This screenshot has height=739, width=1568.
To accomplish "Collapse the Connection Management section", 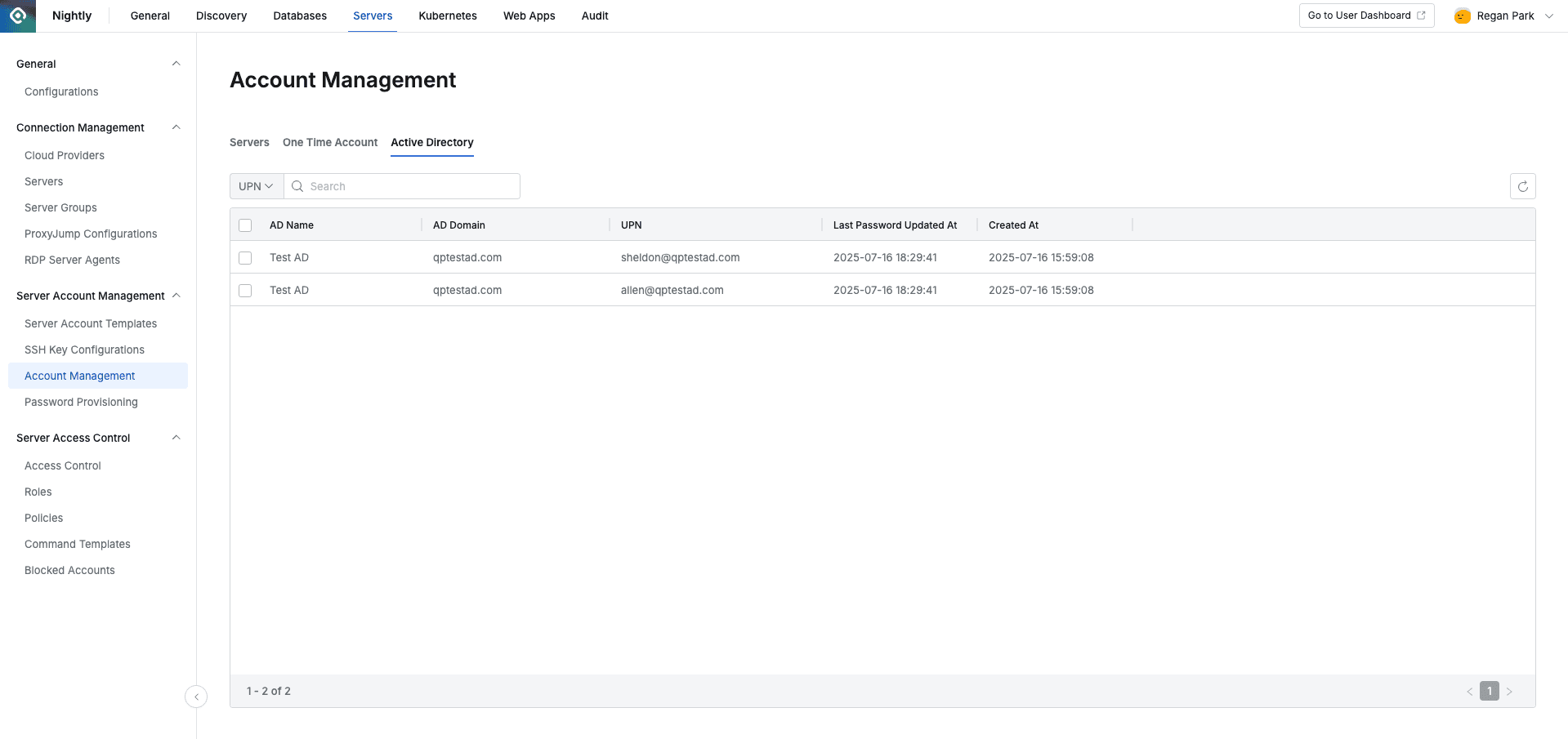I will click(176, 127).
